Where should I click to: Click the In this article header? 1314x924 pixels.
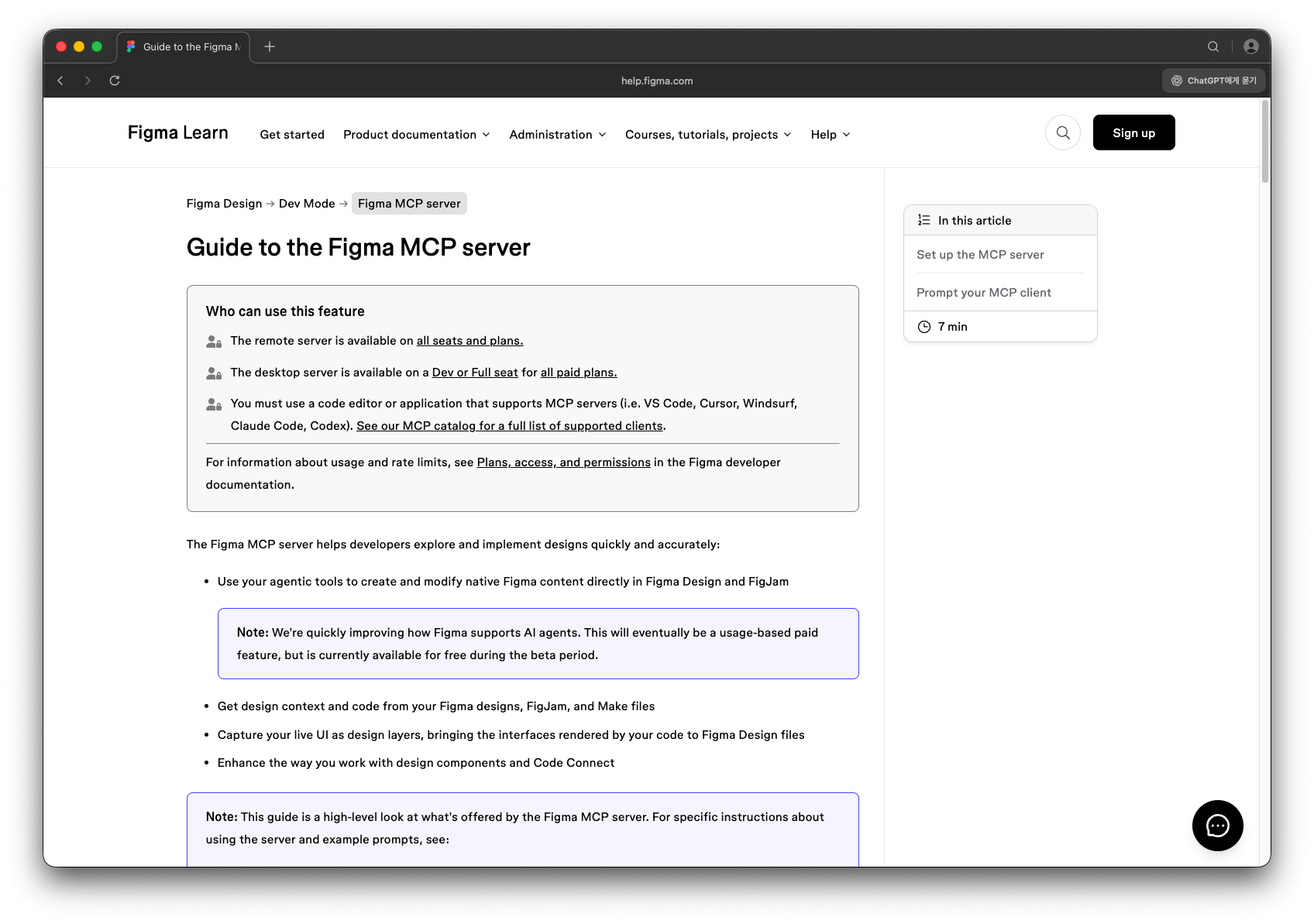1000,221
